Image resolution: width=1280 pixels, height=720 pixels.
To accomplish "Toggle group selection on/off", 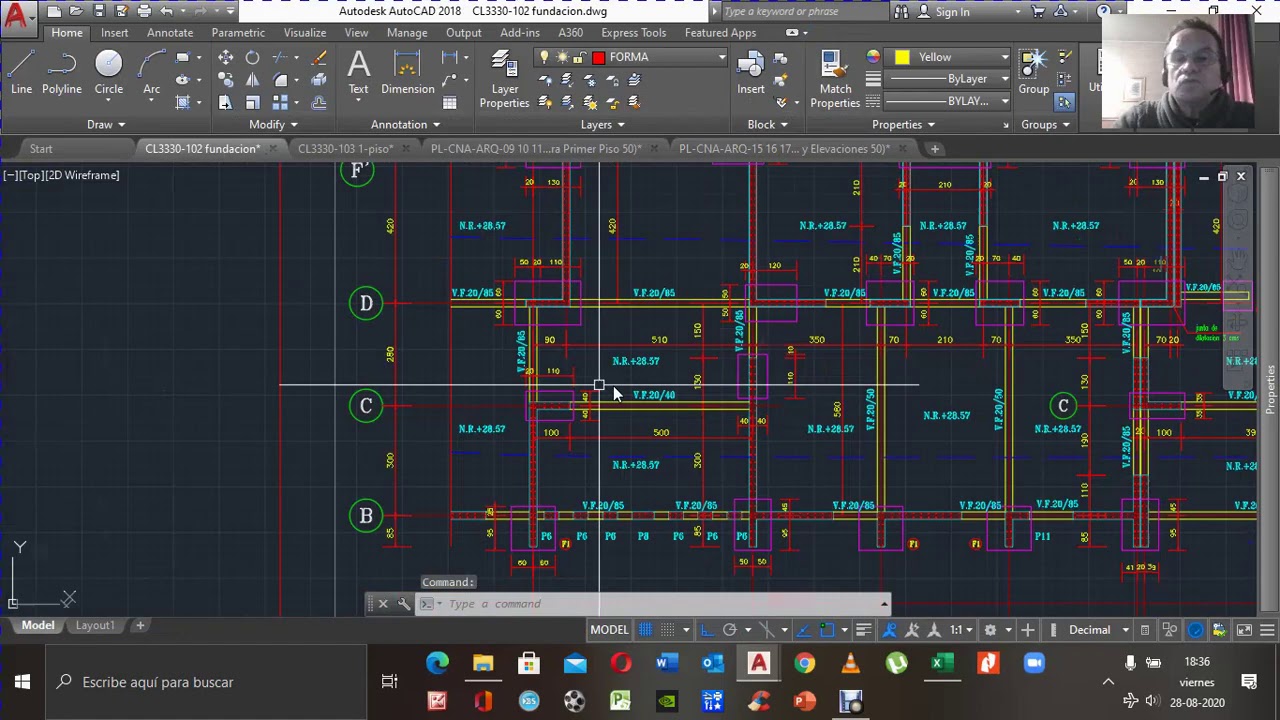I will (1064, 102).
